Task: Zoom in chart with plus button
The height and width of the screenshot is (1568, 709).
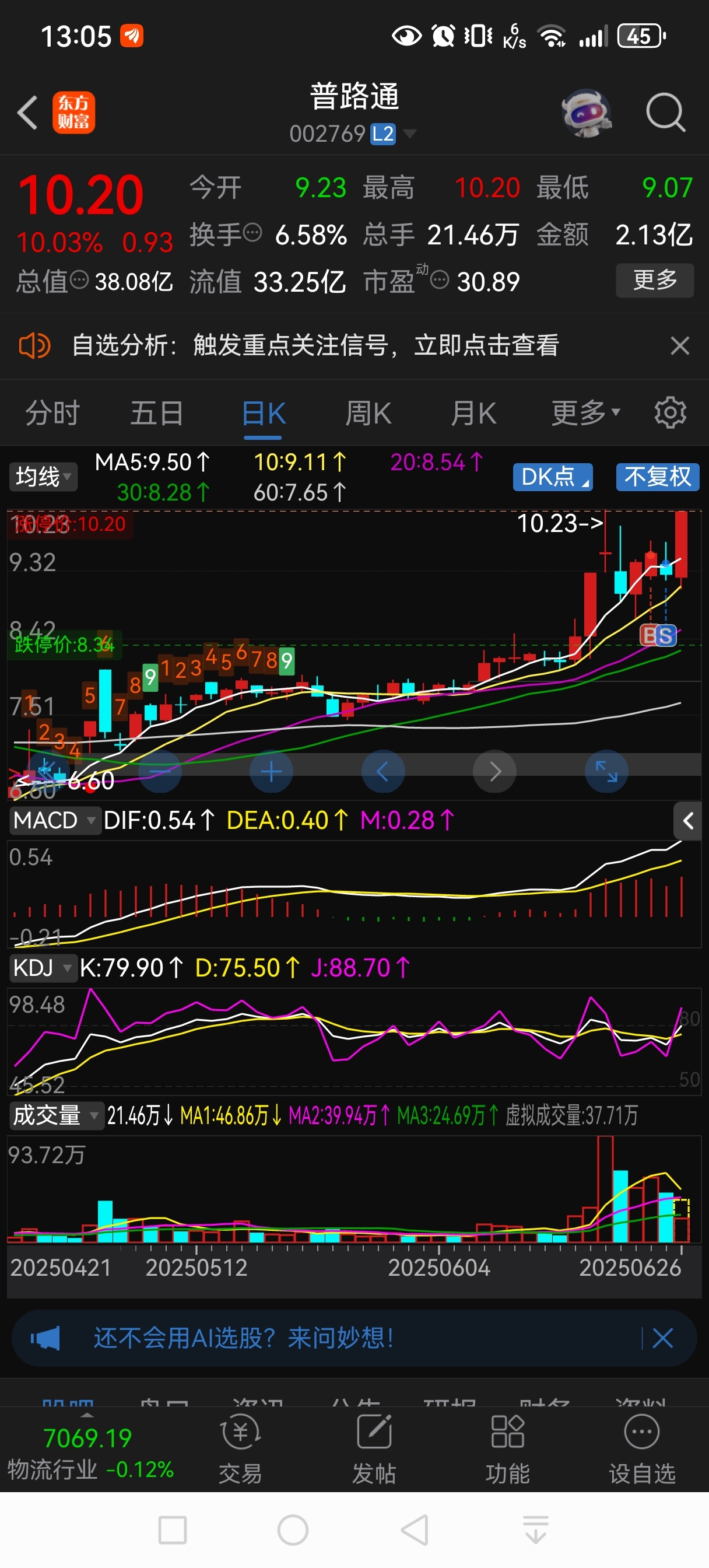Action: (272, 772)
